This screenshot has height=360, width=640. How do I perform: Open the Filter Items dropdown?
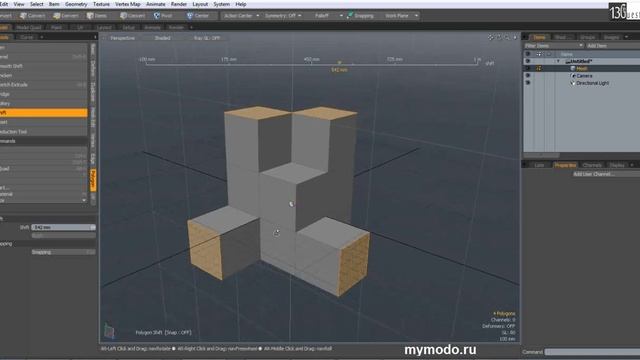[x=553, y=46]
